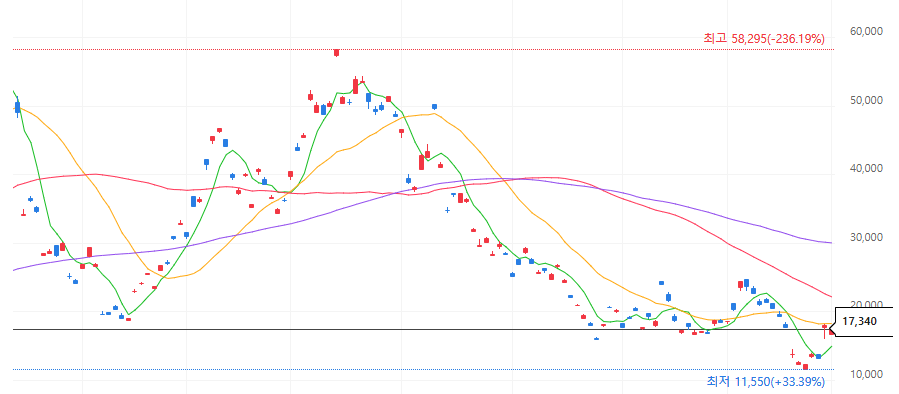Click the 30,000 price axis label
Image resolution: width=899 pixels, height=394 pixels.
pyautogui.click(x=865, y=237)
